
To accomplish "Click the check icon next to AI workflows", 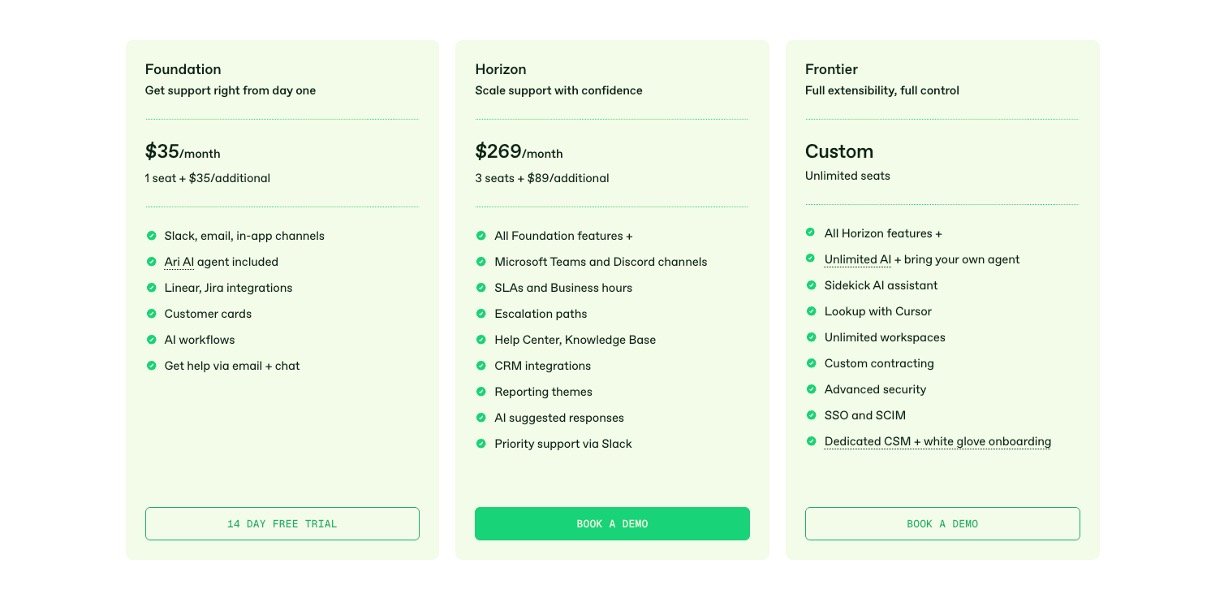I will pos(151,340).
